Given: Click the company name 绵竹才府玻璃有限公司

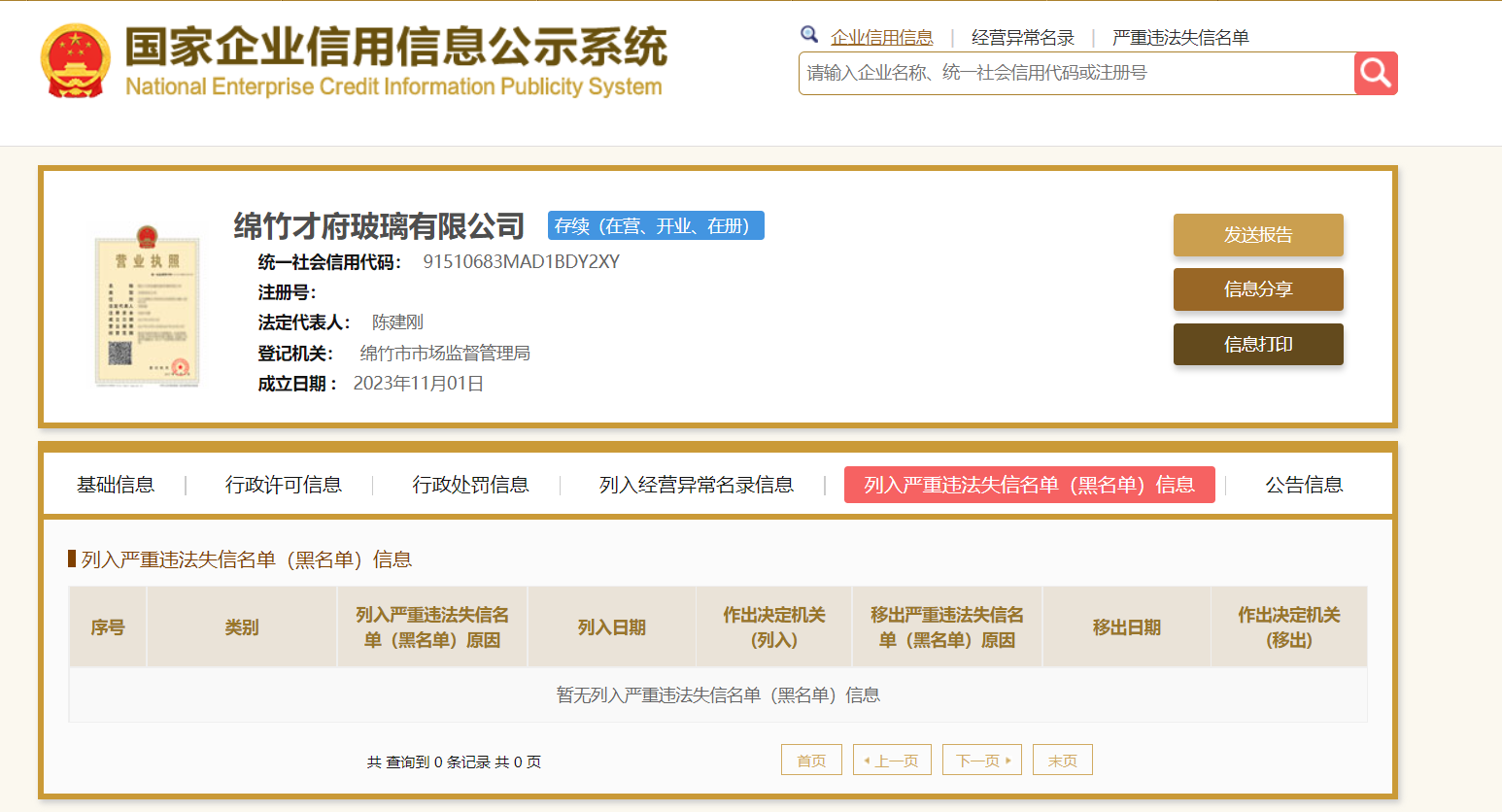Looking at the screenshot, I should 379,225.
